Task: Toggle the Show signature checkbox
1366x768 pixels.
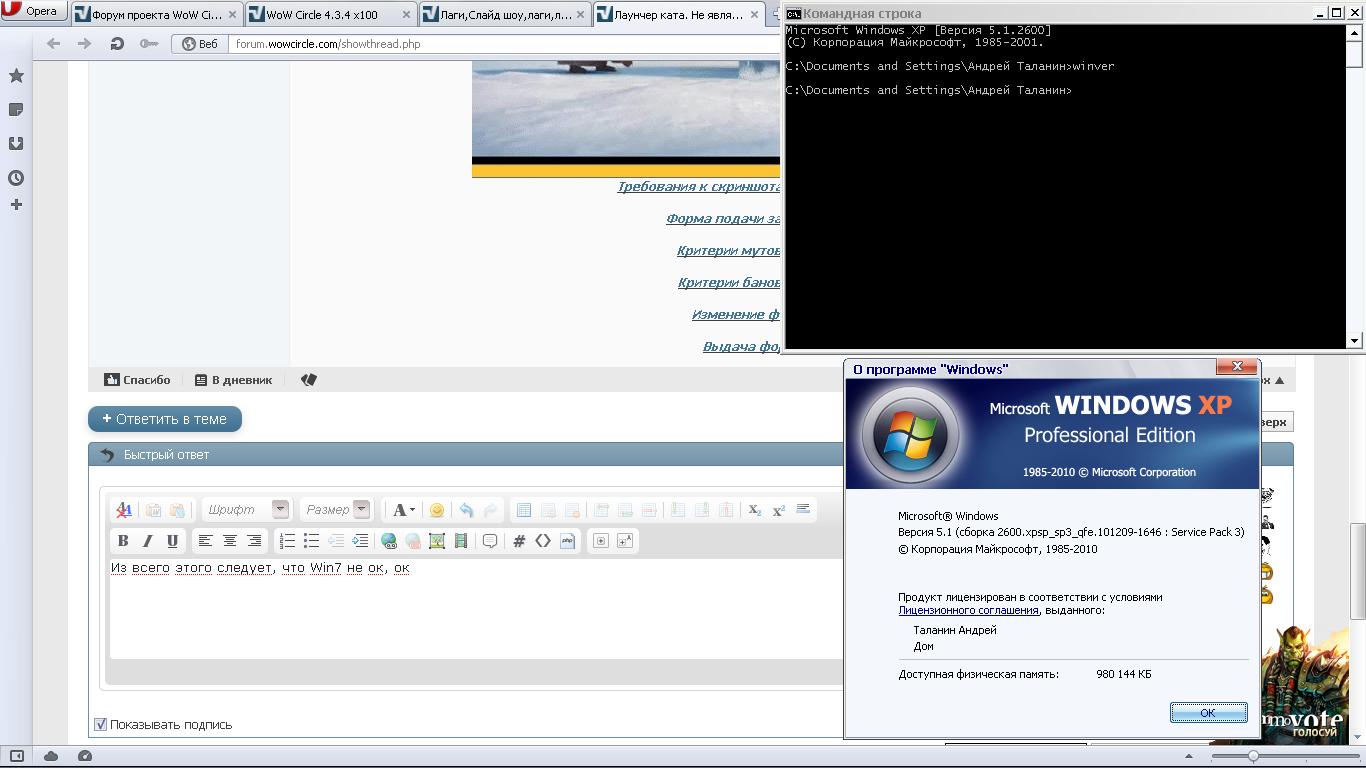Action: (100, 724)
